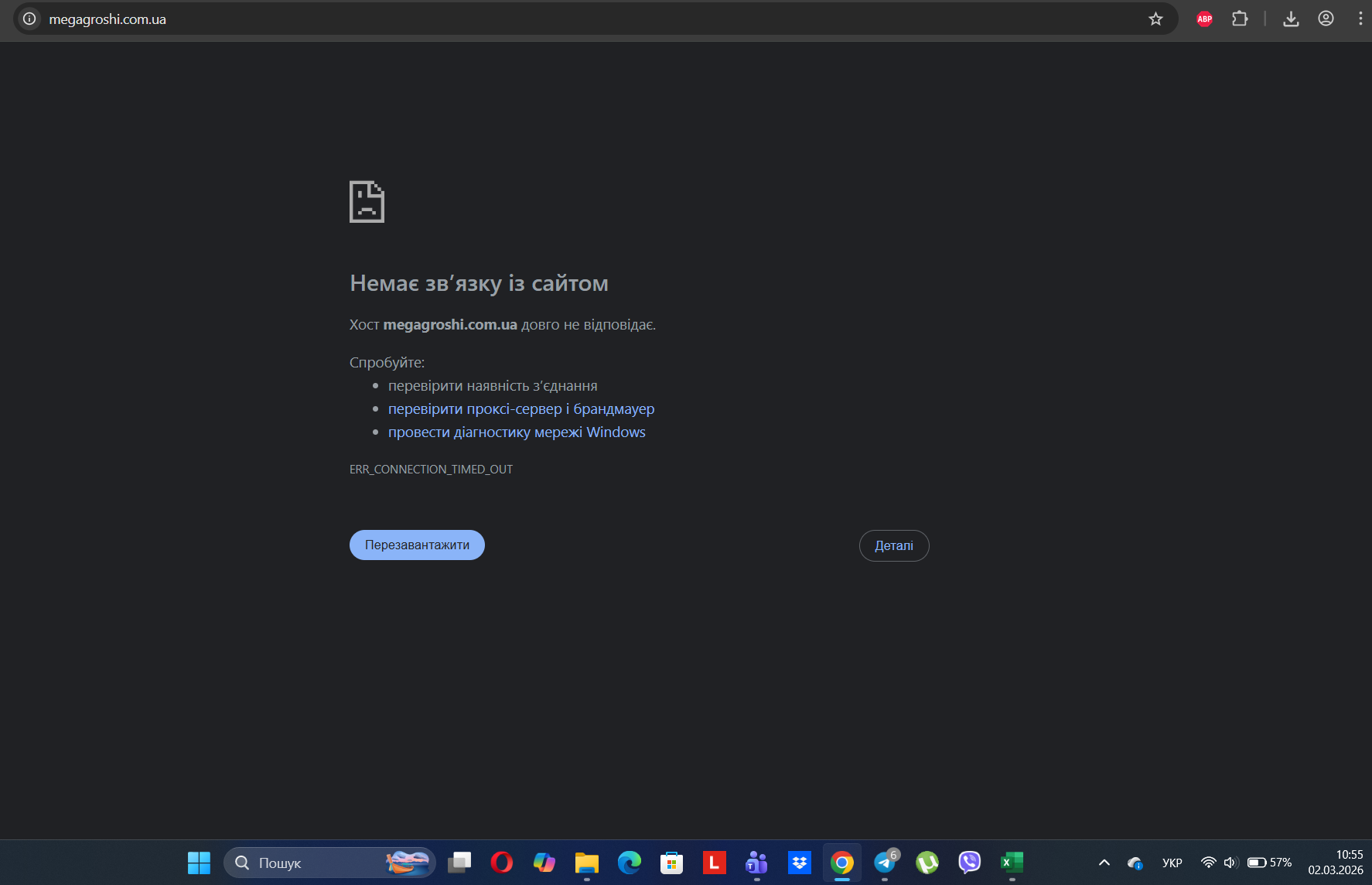Click the OneDrive cloud tray icon
Screen dimensions: 1372x885
[1135, 863]
